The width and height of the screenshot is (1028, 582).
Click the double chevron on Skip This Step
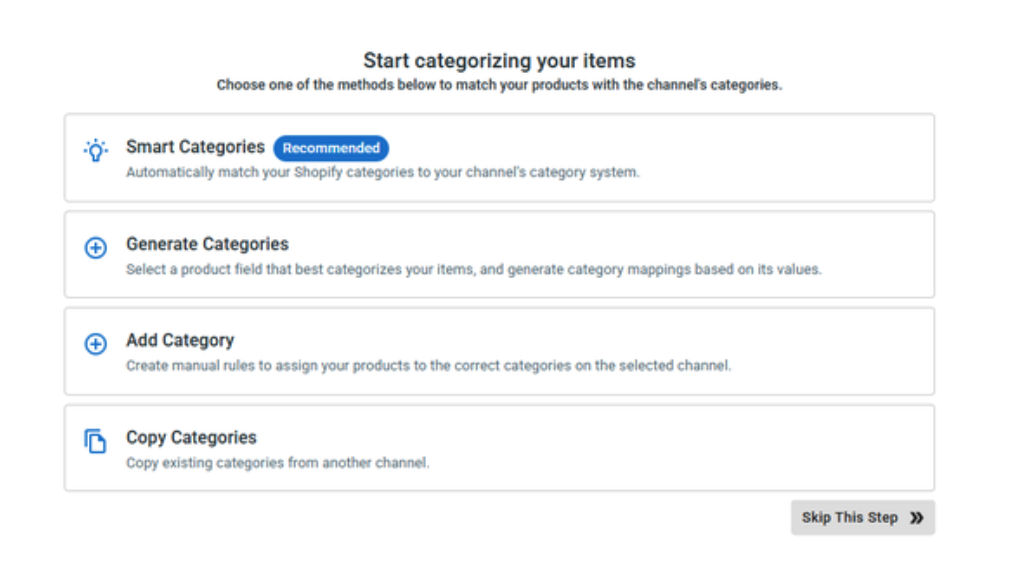click(x=916, y=518)
